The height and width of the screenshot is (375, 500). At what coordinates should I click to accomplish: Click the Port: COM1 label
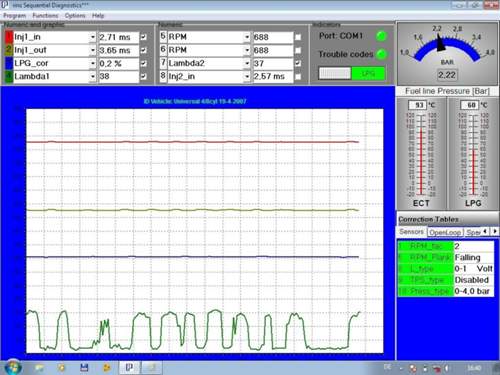coord(341,36)
